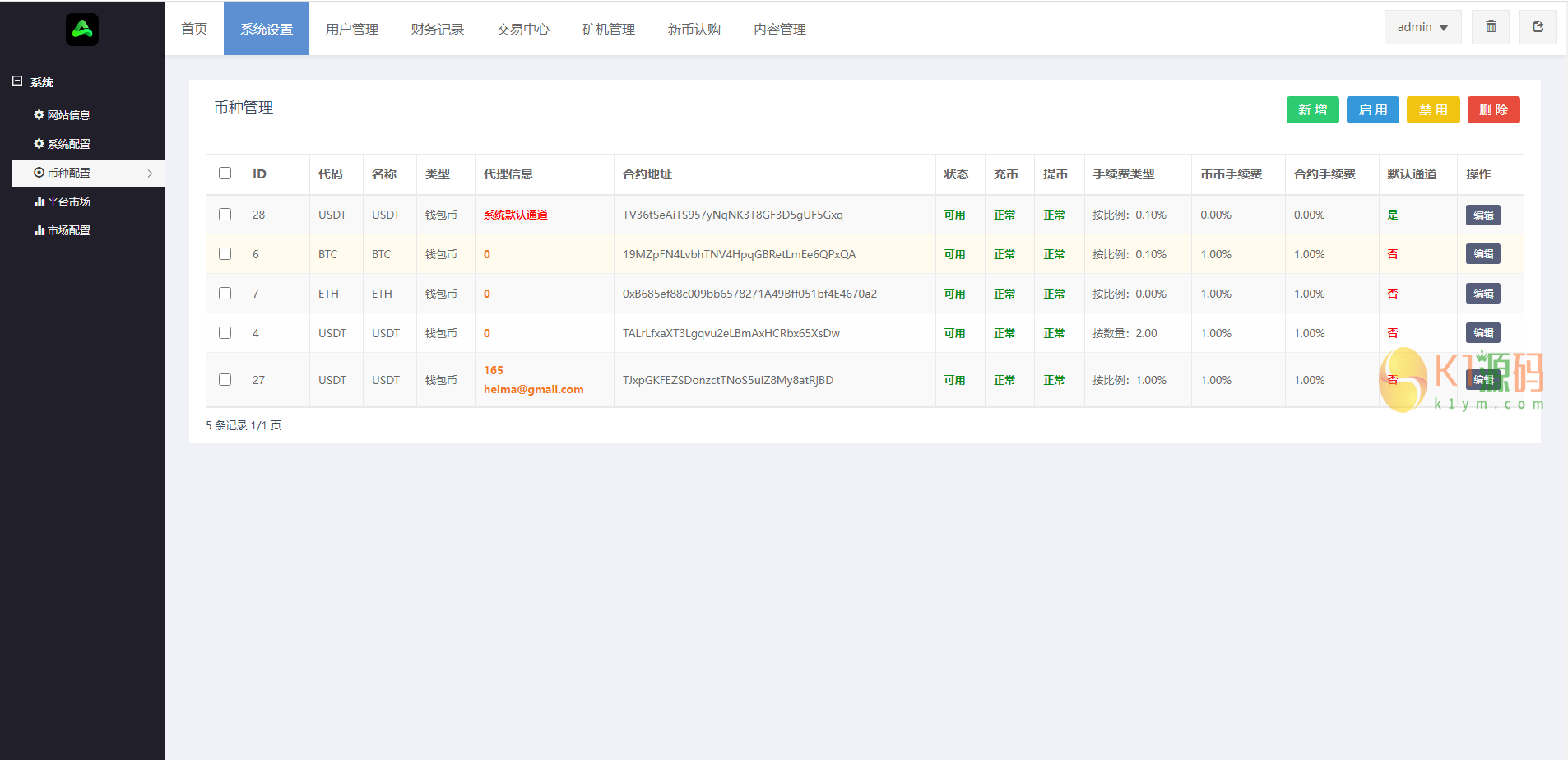Switch to the 用户管理 tab
This screenshot has width=1568, height=760.
(x=351, y=29)
